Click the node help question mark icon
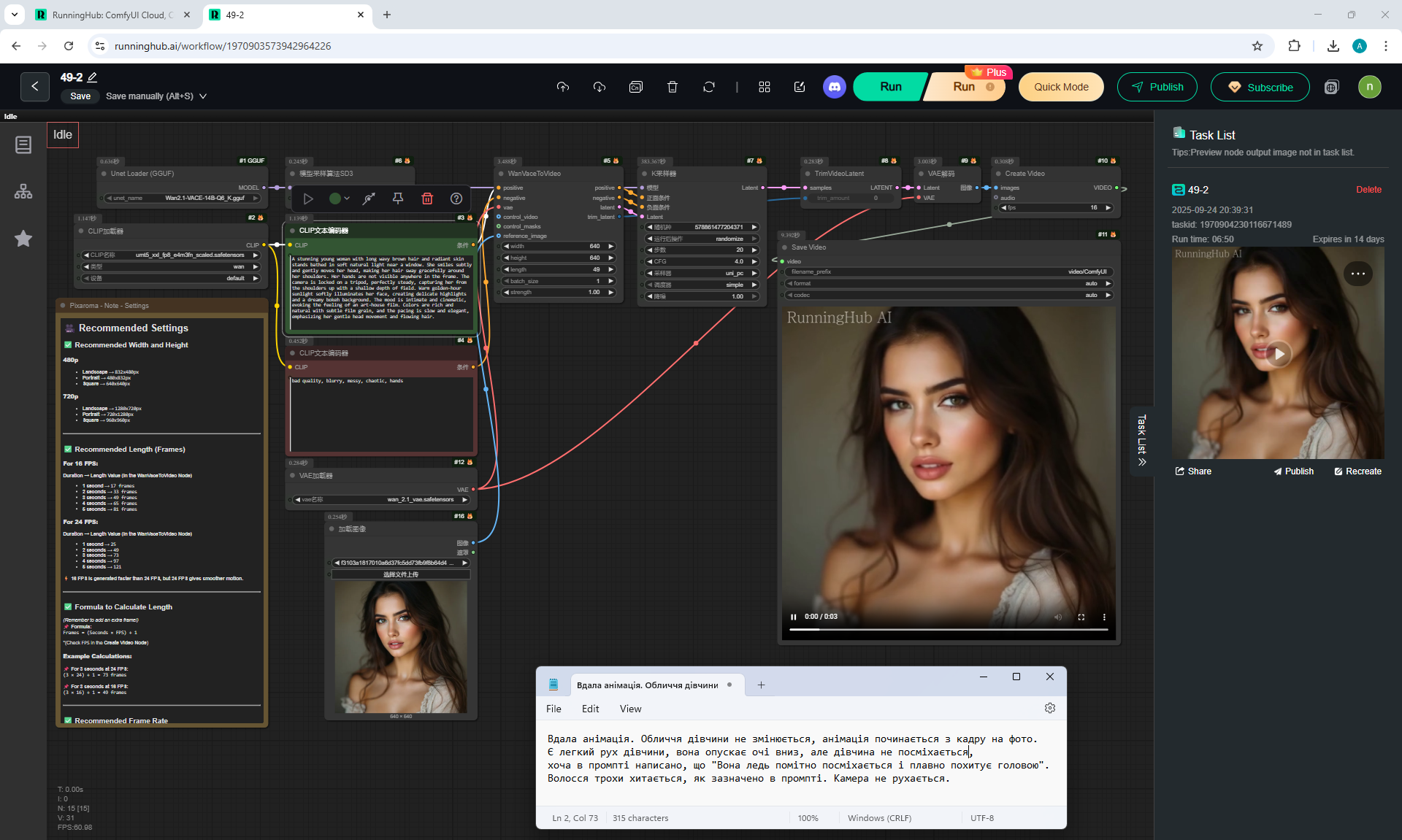This screenshot has width=1402, height=840. [x=456, y=199]
